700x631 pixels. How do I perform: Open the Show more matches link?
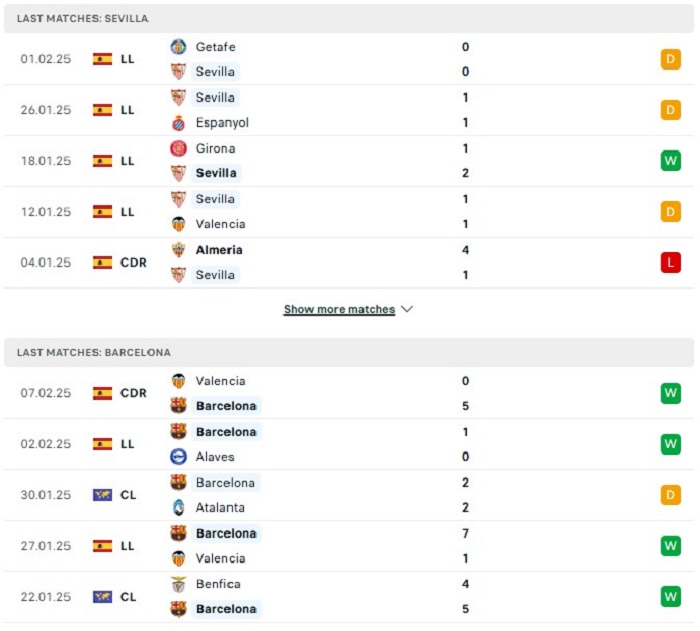point(339,309)
